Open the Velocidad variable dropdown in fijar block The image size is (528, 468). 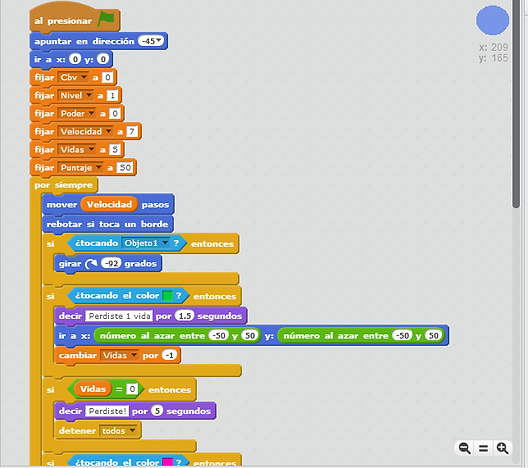point(108,131)
